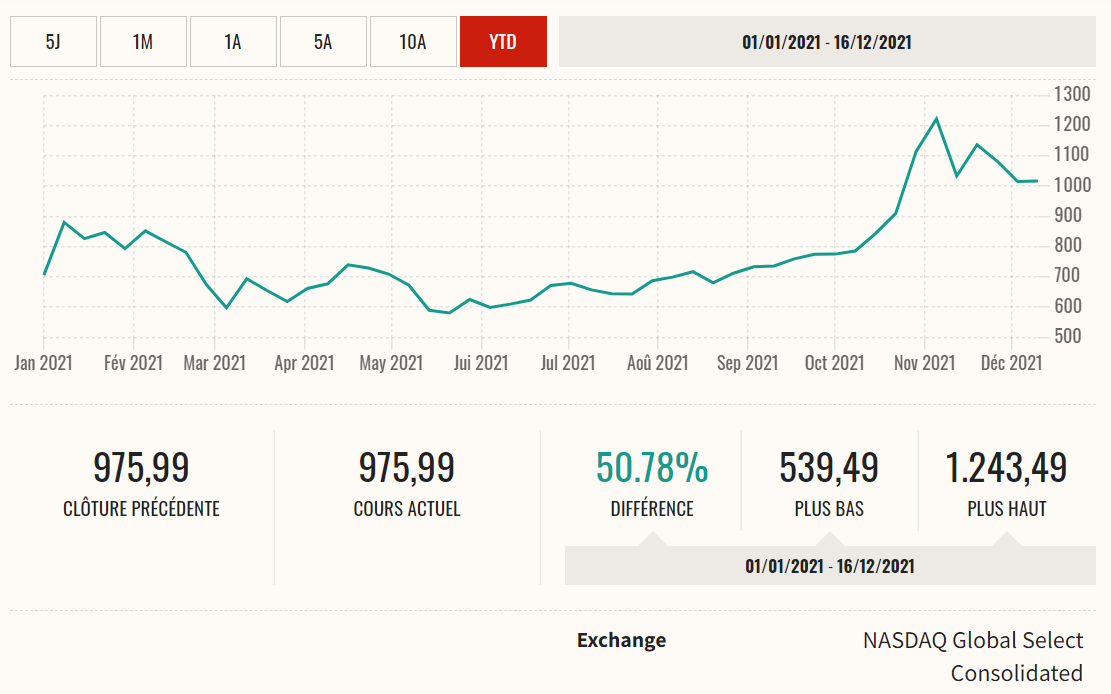
Task: Click the 1300 y-axis label
Action: pos(1072,94)
